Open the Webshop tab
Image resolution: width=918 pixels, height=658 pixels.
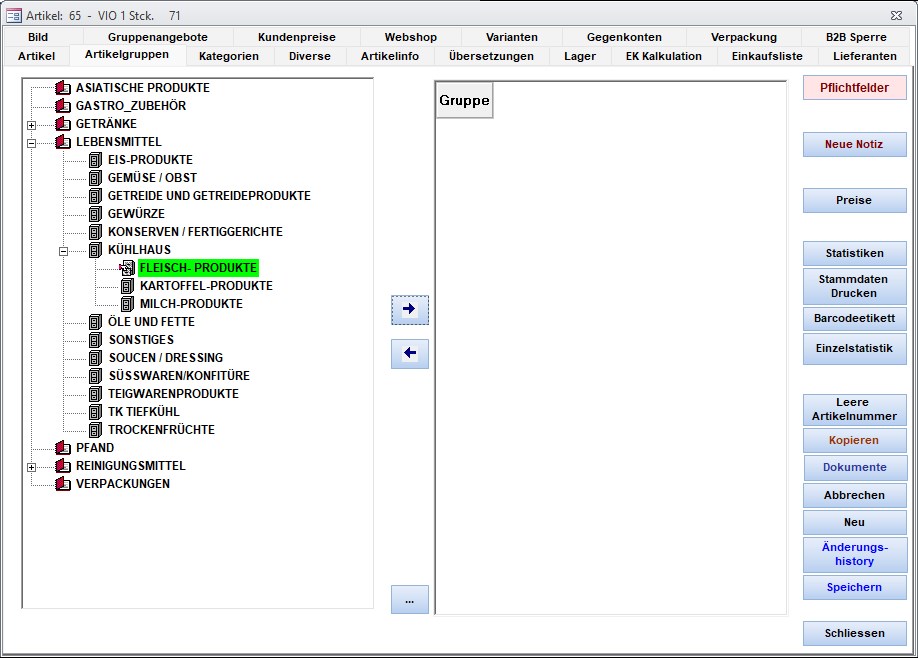[x=410, y=37]
